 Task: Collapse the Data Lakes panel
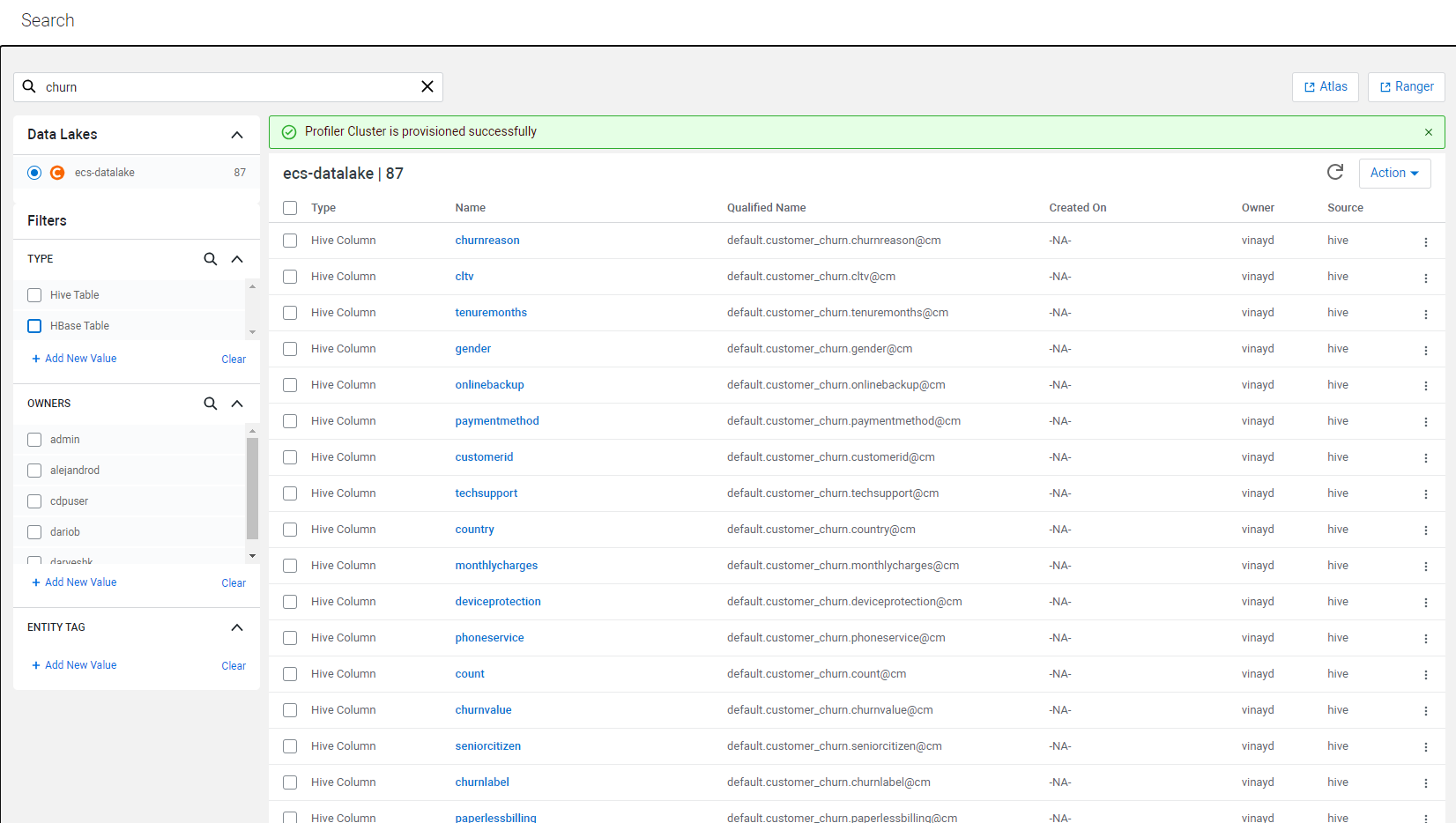tap(237, 135)
